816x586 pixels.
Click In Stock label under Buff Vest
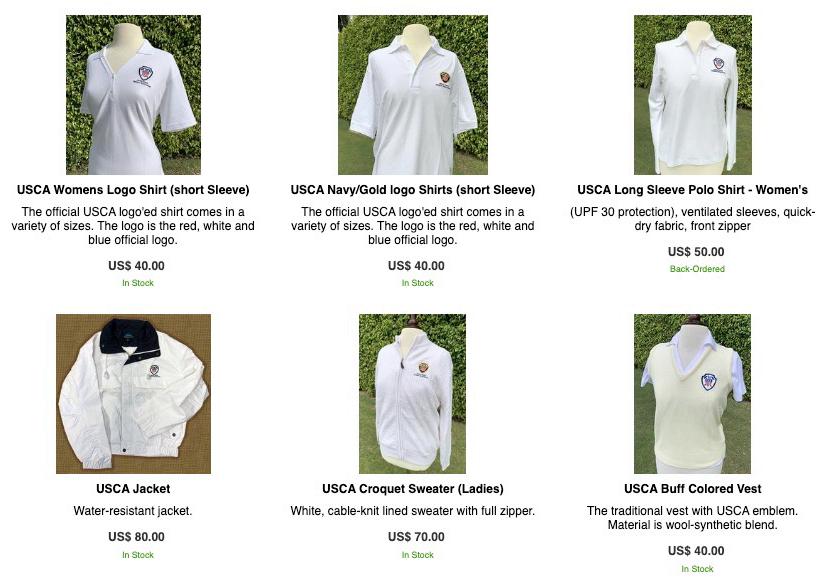pyautogui.click(x=697, y=569)
